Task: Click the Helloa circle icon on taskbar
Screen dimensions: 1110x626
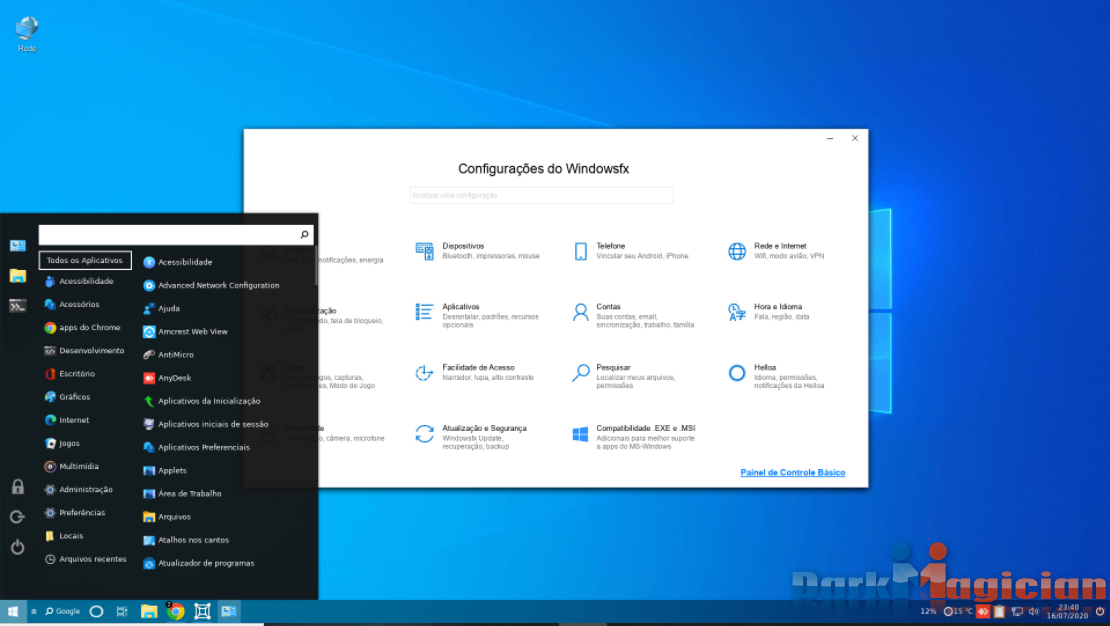Action: coord(97,611)
